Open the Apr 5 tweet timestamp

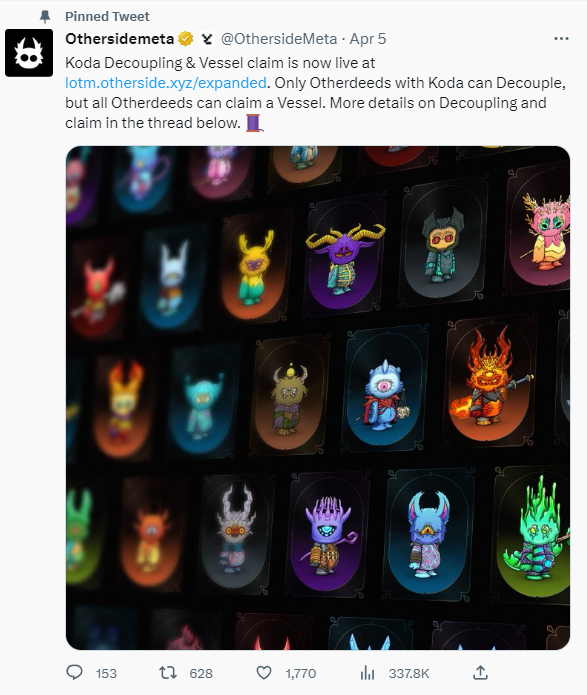(368, 39)
